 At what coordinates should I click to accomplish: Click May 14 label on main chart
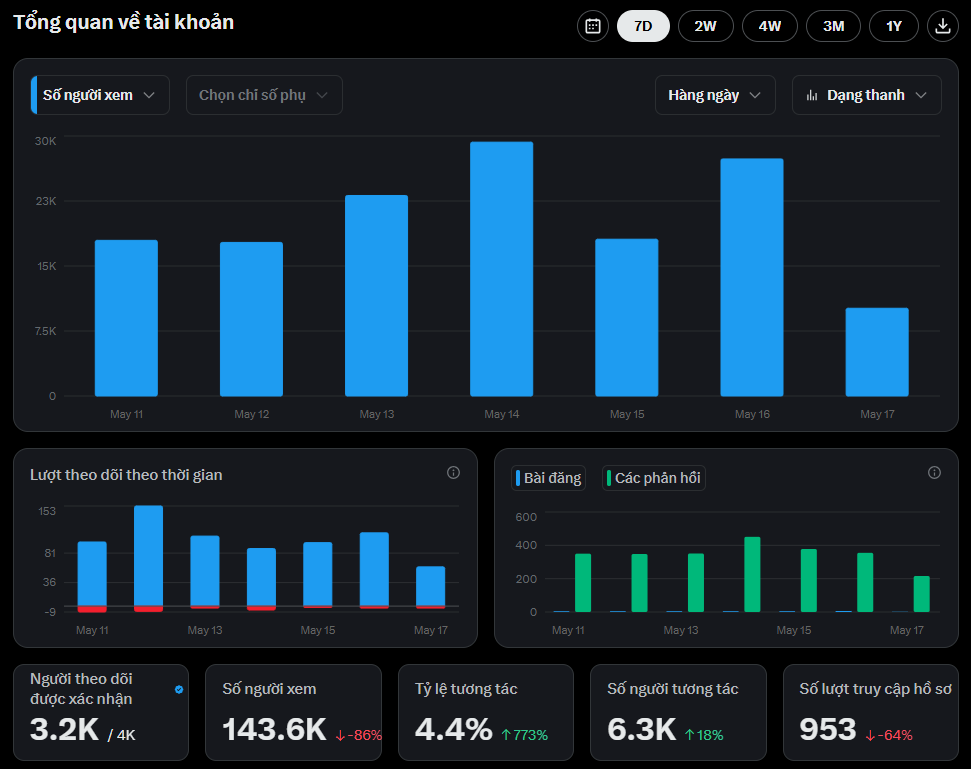(x=502, y=414)
